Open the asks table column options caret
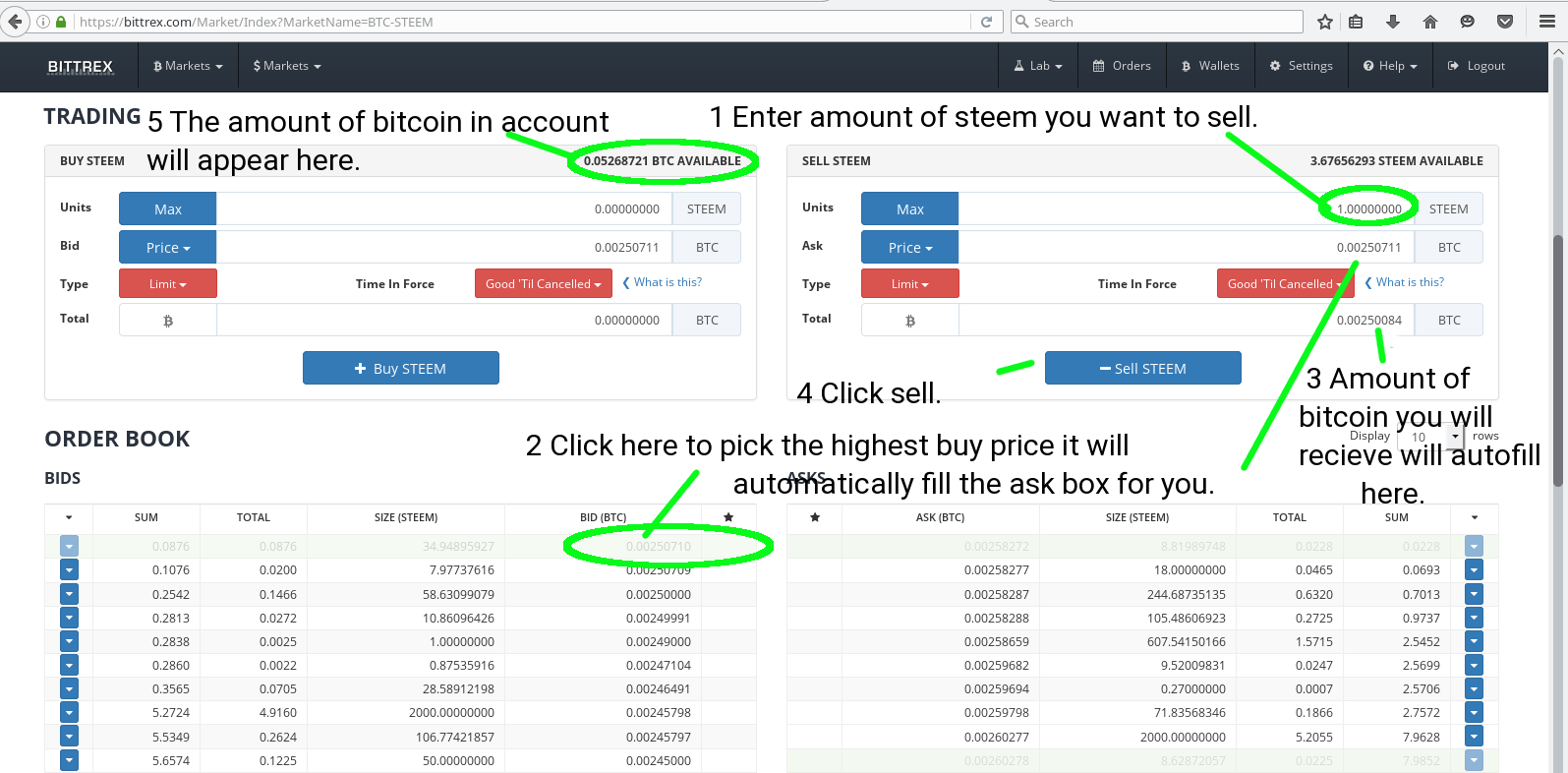1568x773 pixels. [1475, 517]
